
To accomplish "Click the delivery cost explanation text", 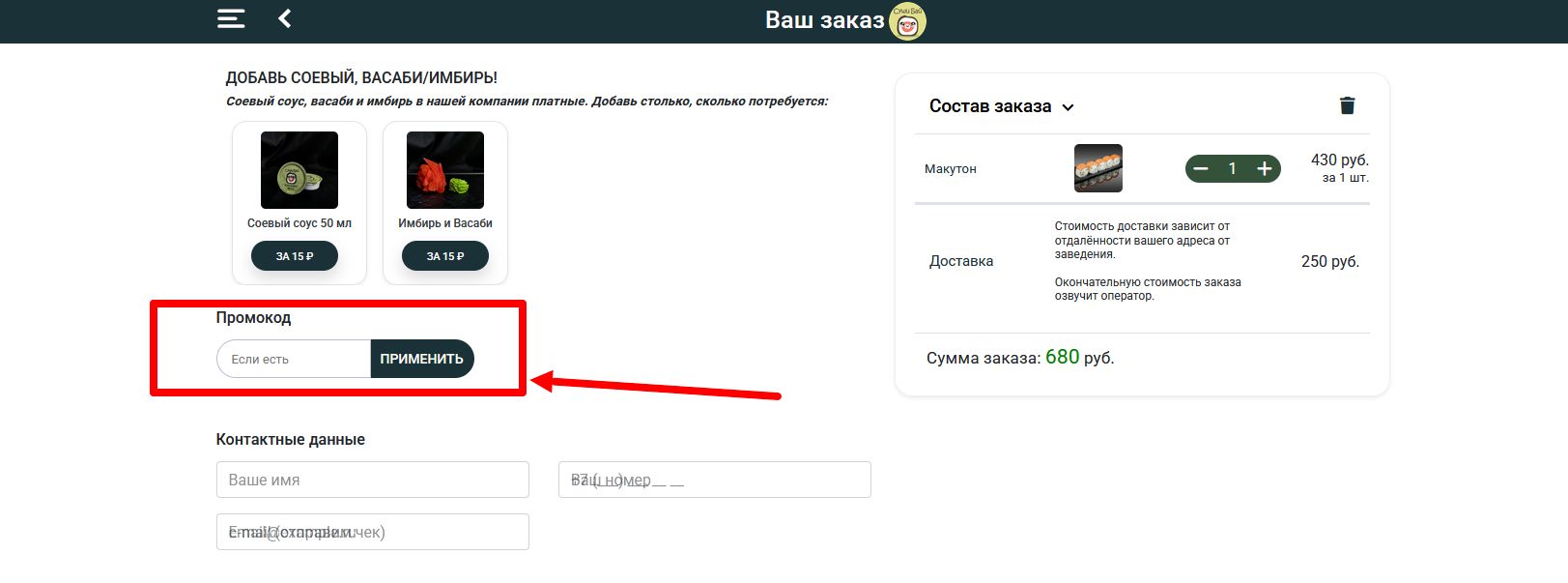I will (1148, 261).
